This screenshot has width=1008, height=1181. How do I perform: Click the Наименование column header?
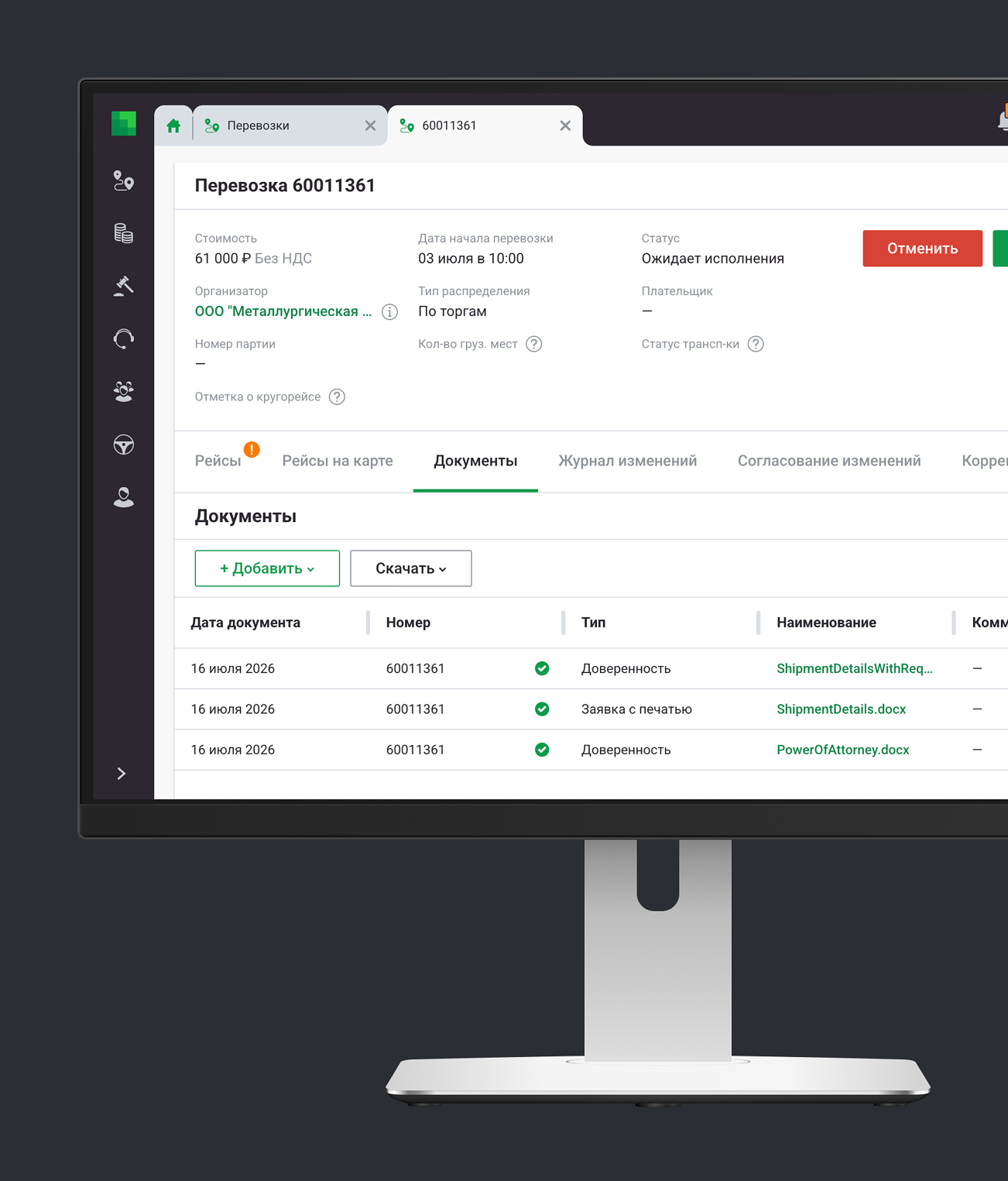click(827, 623)
